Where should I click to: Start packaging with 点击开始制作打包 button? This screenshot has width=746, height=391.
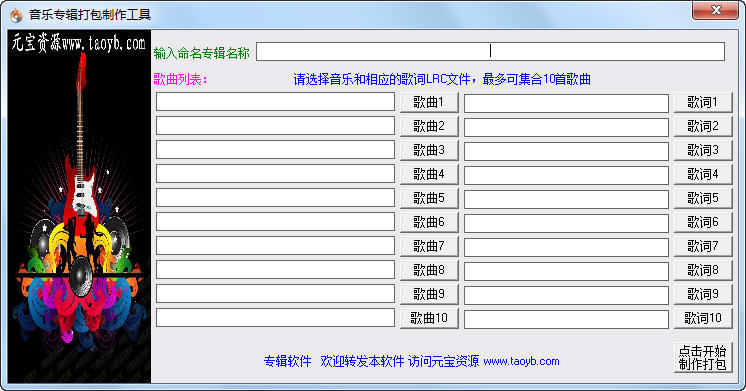[x=703, y=357]
